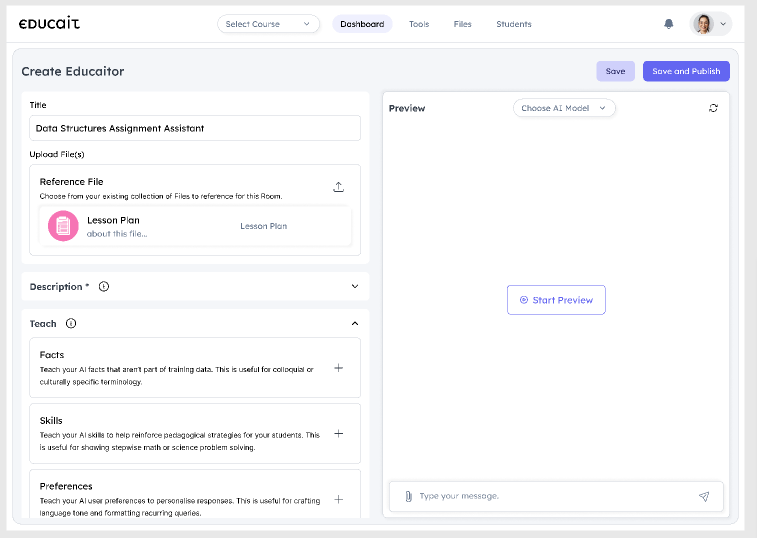Go to the Students tab
This screenshot has height=538, width=757.
tap(514, 24)
